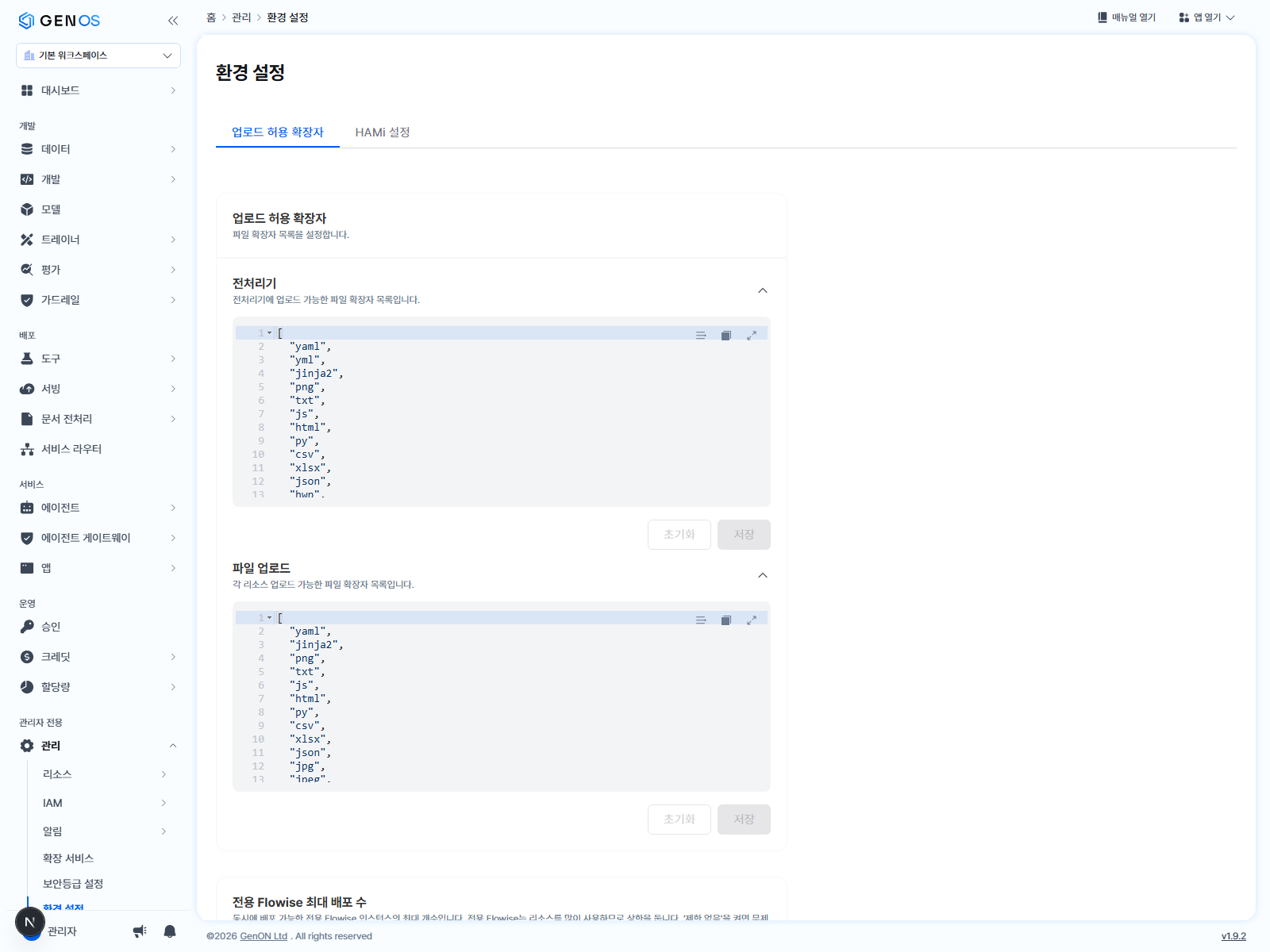Go to 관리 in the breadcrumb
This screenshot has height=952, width=1270.
[241, 17]
